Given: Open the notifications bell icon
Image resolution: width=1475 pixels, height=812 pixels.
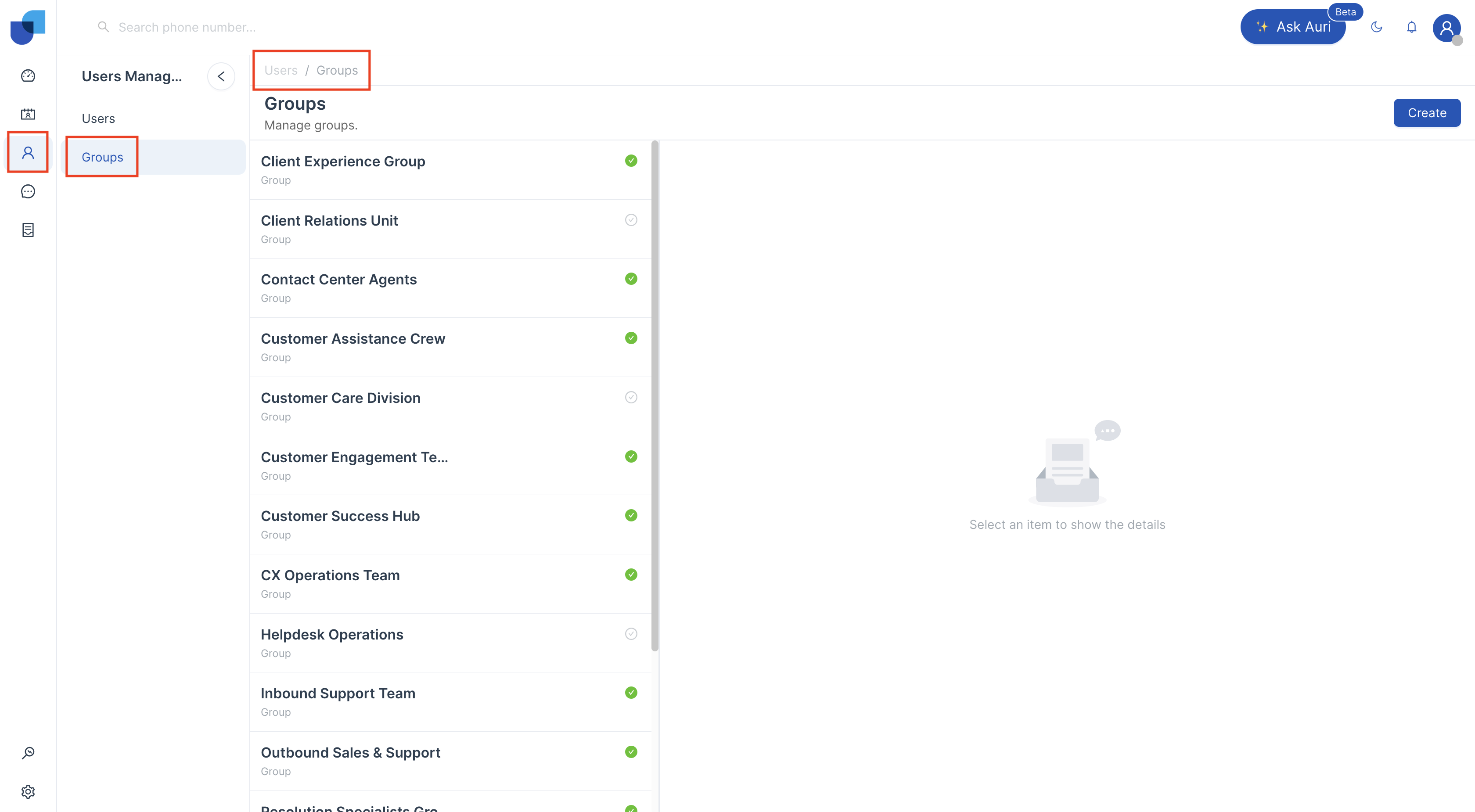Looking at the screenshot, I should [1411, 27].
